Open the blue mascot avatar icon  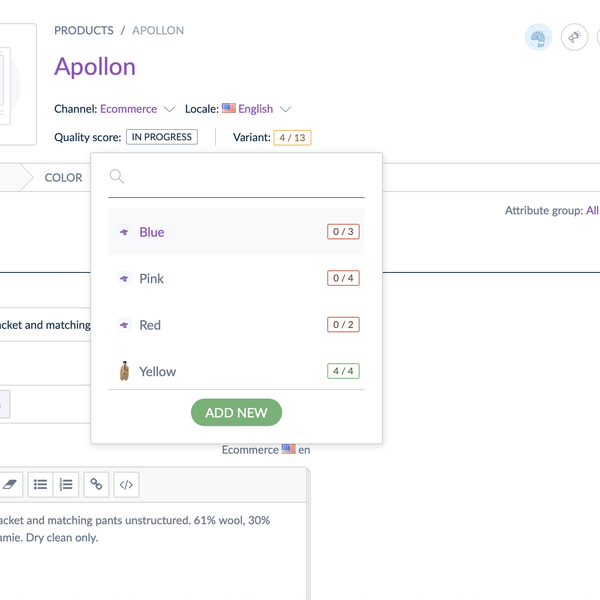(538, 38)
